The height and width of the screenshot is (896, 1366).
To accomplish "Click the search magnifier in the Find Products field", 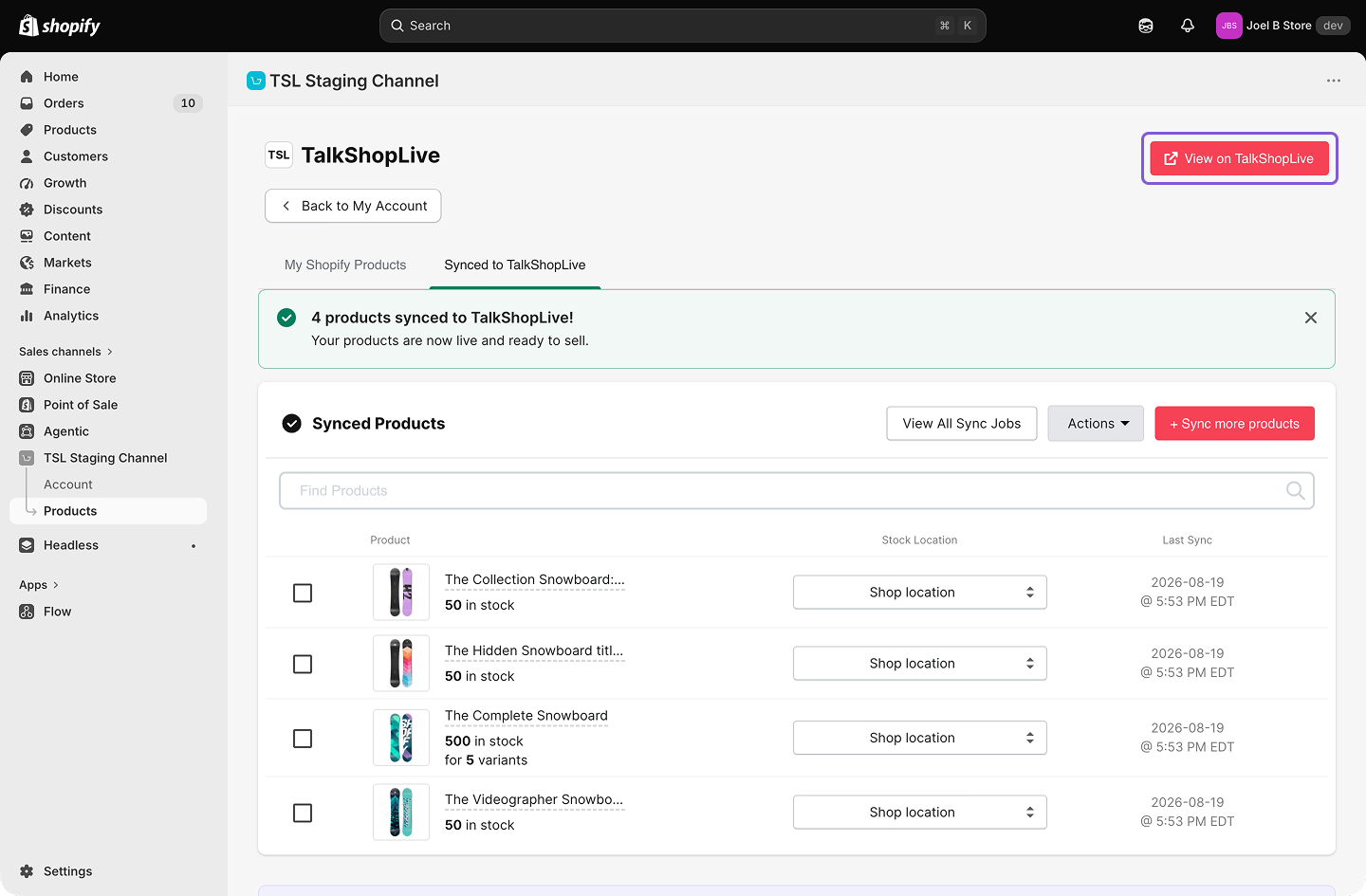I will (x=1295, y=490).
